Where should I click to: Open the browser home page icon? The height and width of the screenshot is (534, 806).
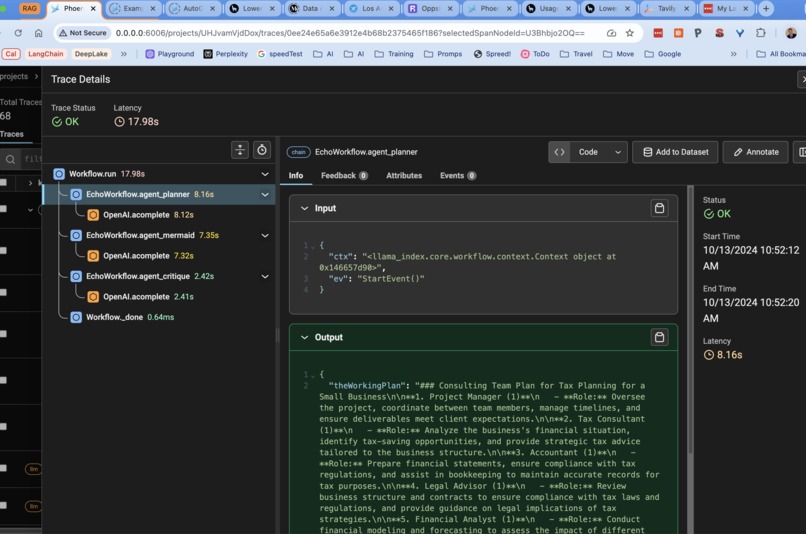click(39, 33)
